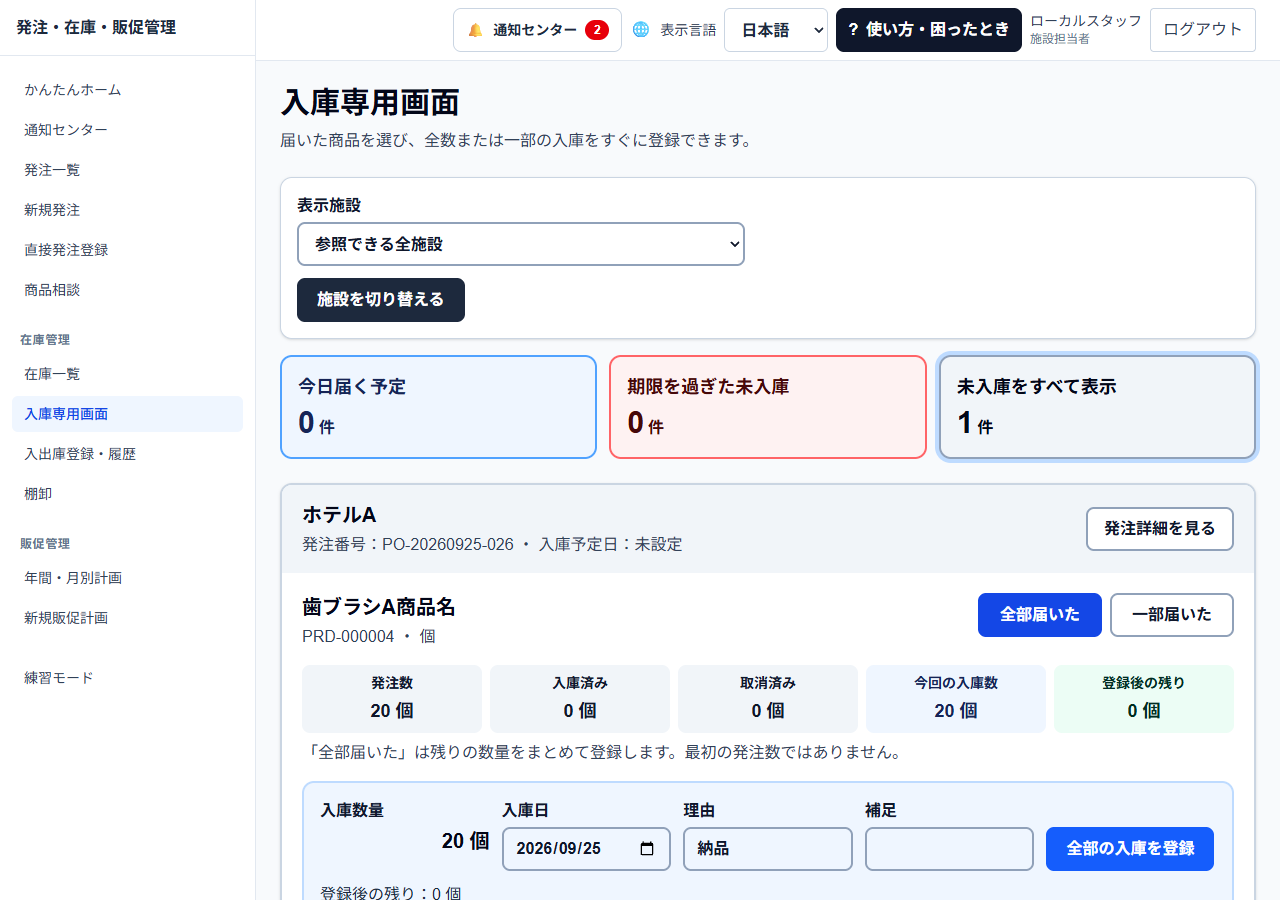
Task: Click 発注詳細を見る button
Action: 1160,529
